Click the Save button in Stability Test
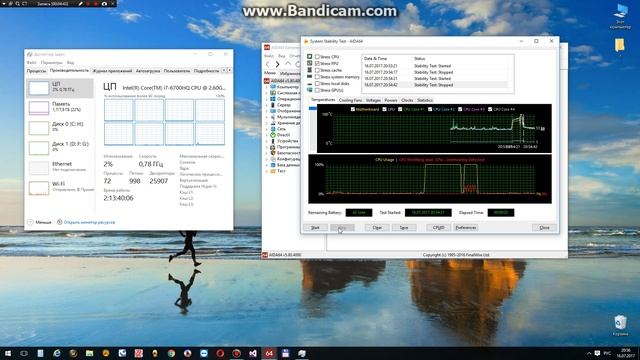 click(x=404, y=228)
